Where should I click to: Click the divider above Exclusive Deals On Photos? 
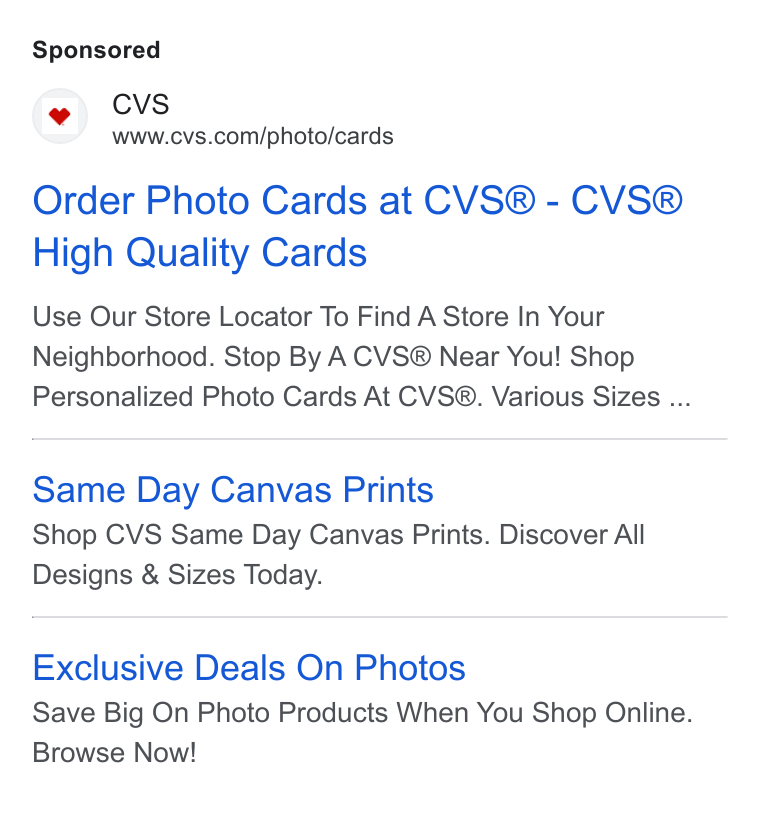point(380,617)
